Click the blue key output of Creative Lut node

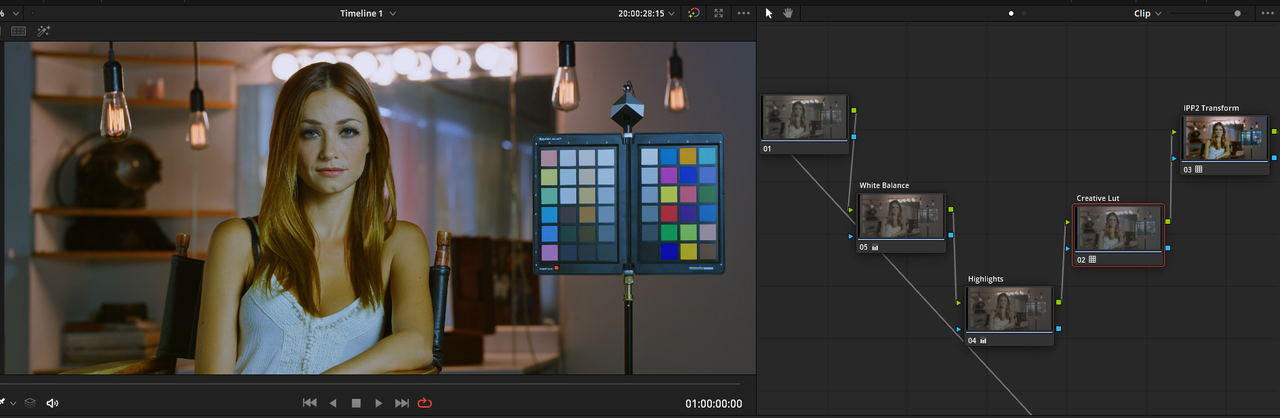(1168, 247)
